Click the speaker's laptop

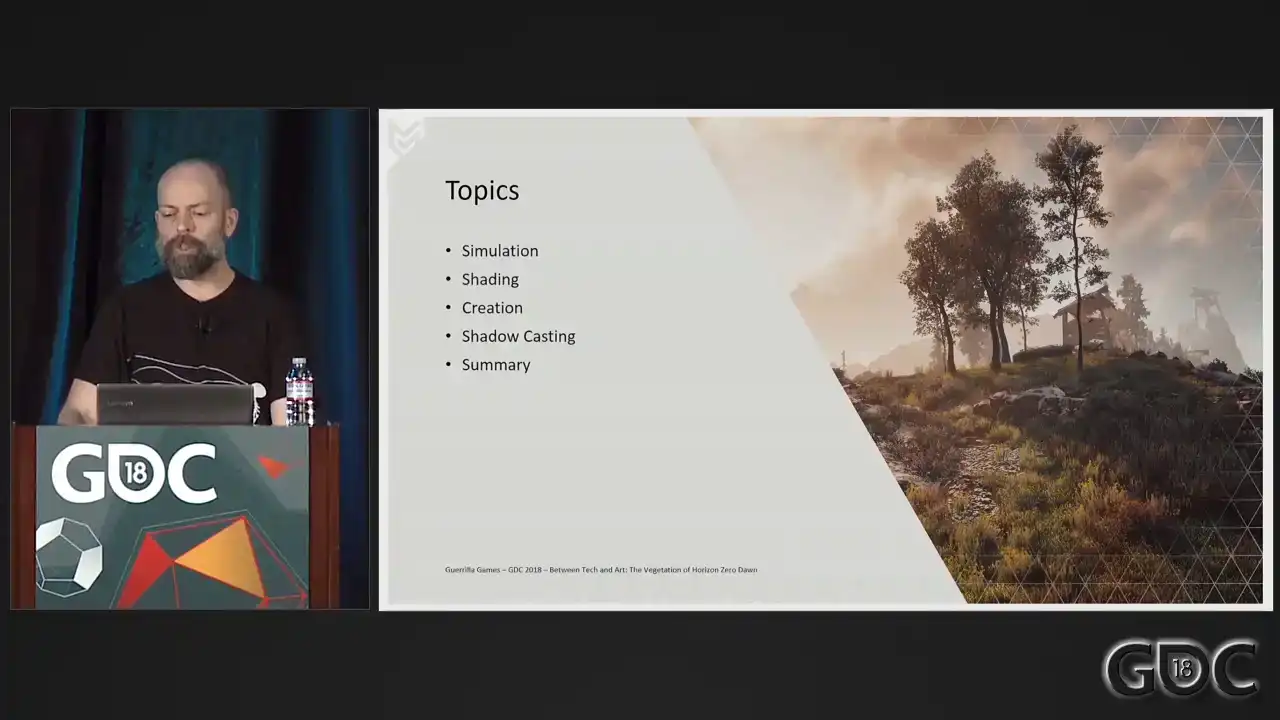tap(176, 404)
